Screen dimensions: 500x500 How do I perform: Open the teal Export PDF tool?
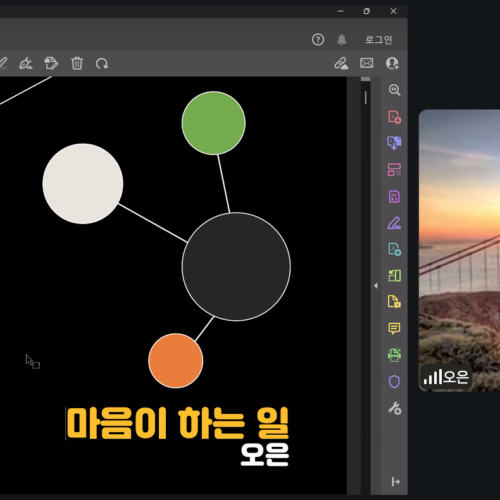[x=394, y=249]
